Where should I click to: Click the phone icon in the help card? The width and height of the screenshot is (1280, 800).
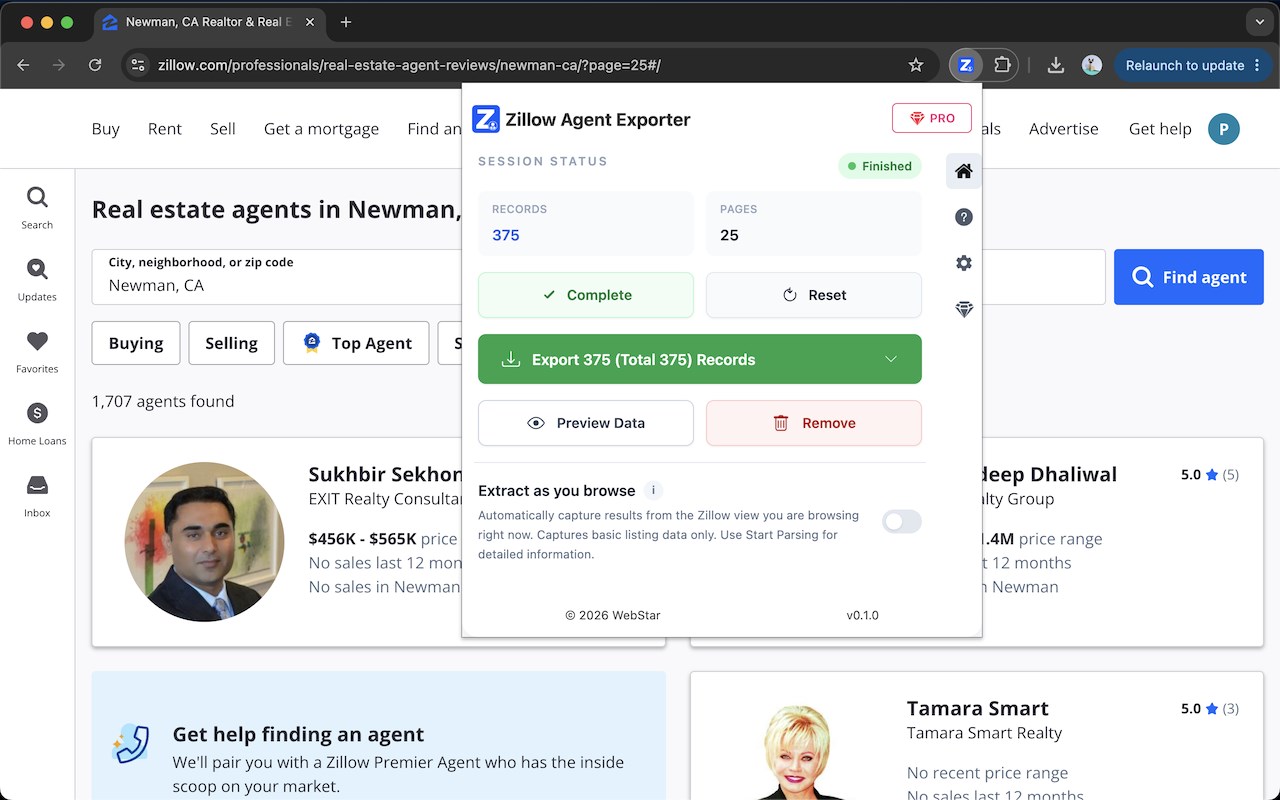[x=131, y=744]
